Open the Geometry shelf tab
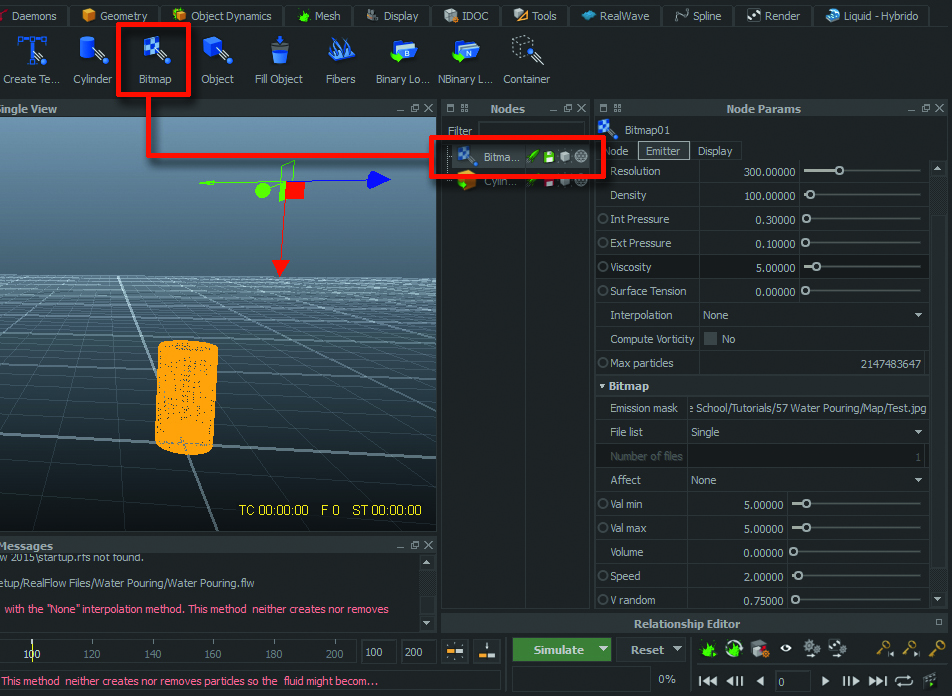Image resolution: width=952 pixels, height=696 pixels. point(115,16)
